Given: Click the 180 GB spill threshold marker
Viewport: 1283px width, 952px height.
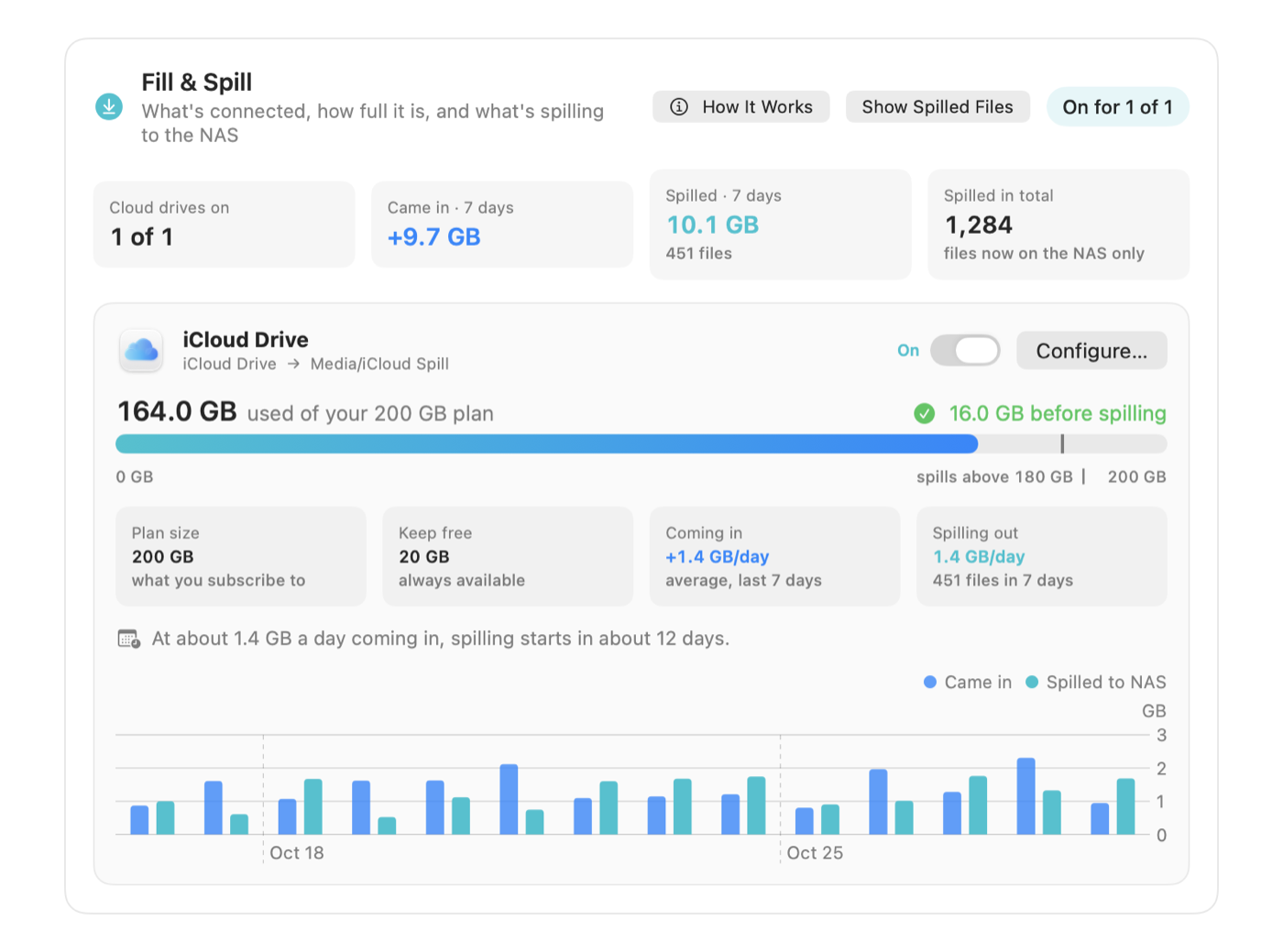Looking at the screenshot, I should 1062,444.
